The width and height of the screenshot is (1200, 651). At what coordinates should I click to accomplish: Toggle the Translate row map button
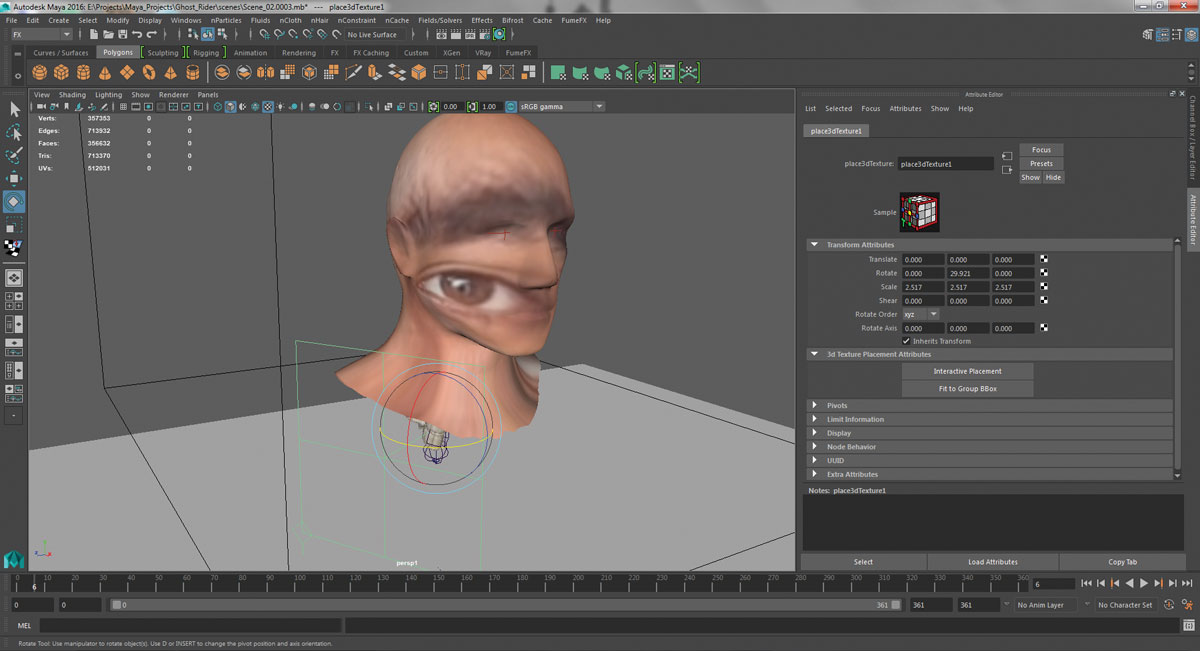1044,259
